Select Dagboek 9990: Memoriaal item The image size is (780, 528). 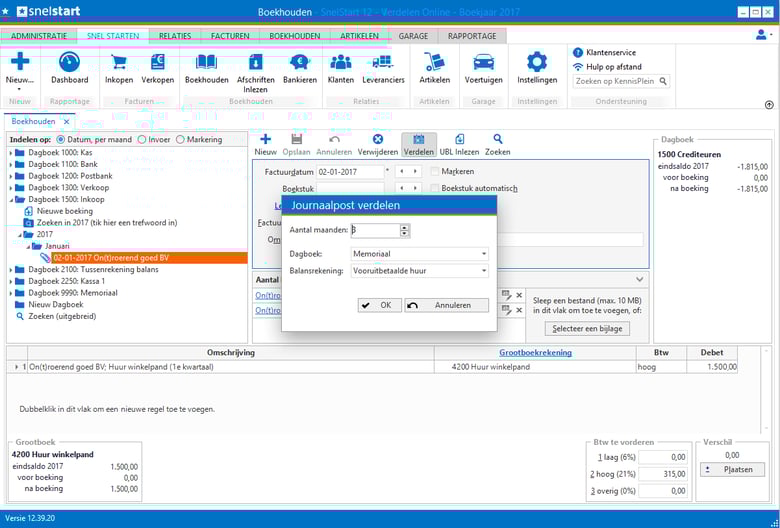tap(73, 293)
